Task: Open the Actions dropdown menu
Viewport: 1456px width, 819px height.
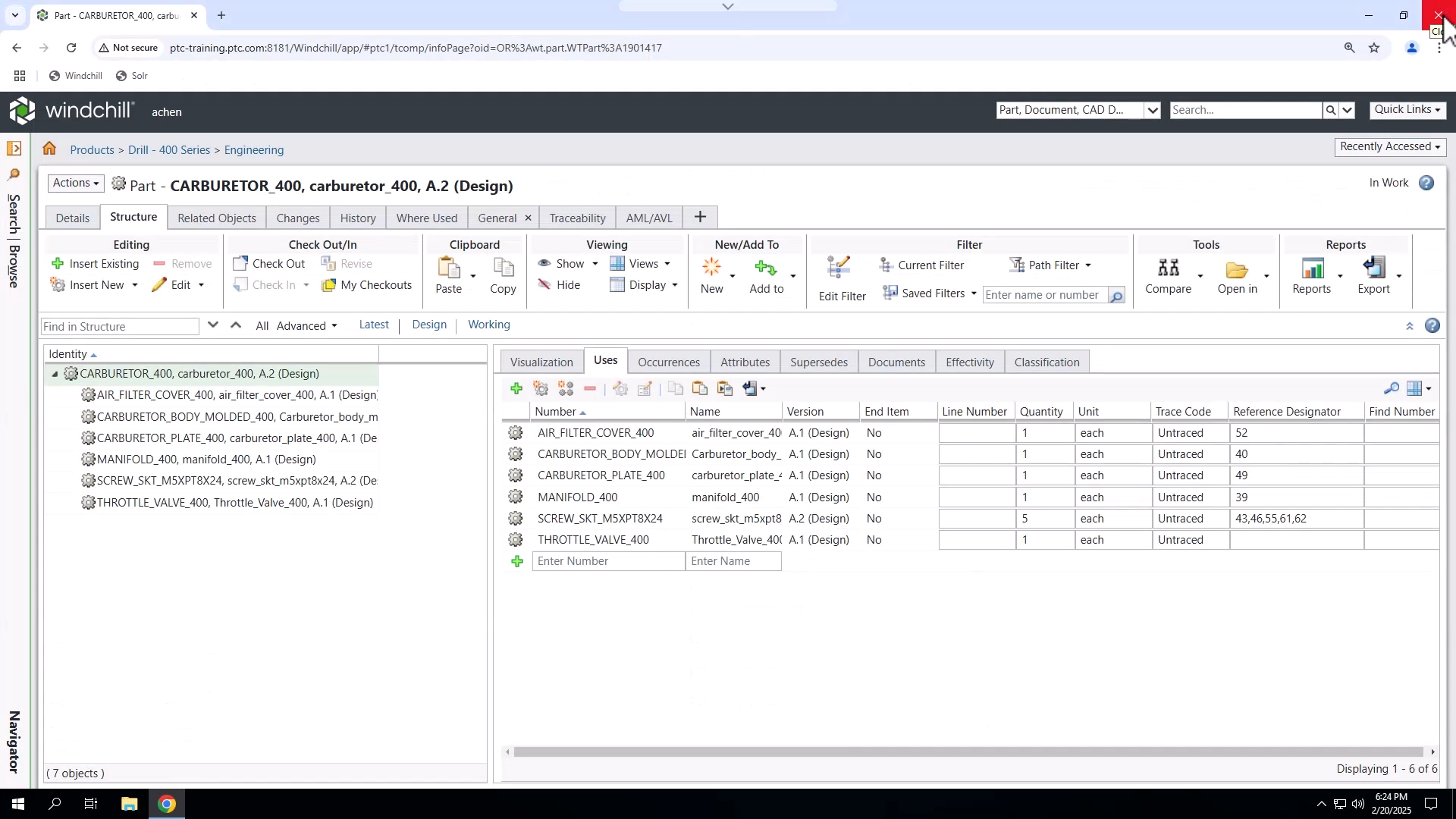Action: click(75, 183)
